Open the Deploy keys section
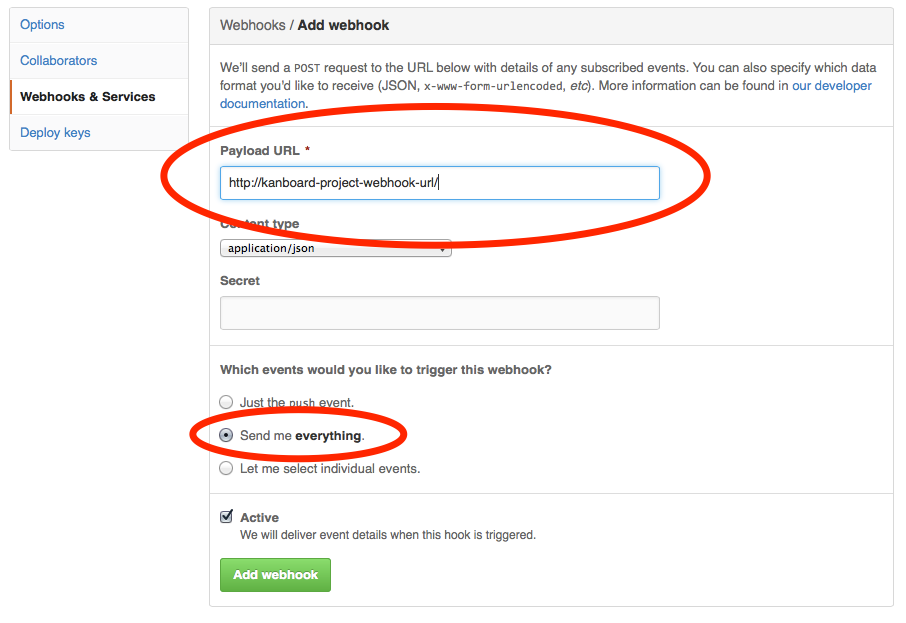Screen dimensions: 906x623 pos(55,133)
